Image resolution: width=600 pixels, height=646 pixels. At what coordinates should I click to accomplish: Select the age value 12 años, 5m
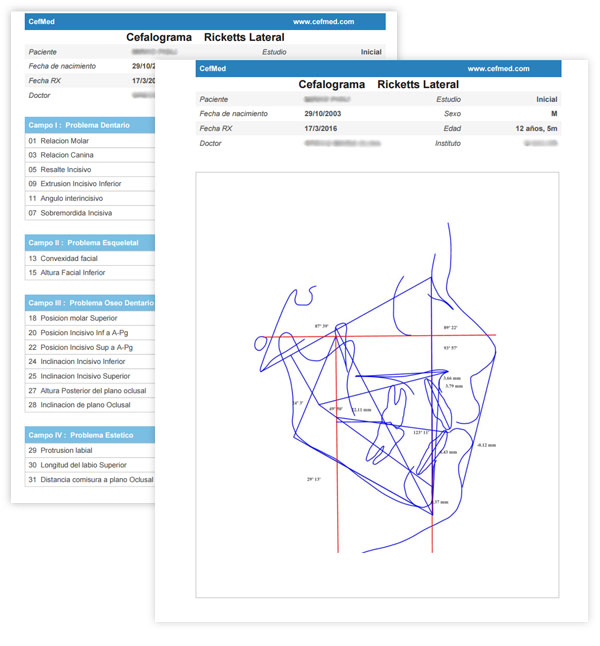[x=536, y=129]
